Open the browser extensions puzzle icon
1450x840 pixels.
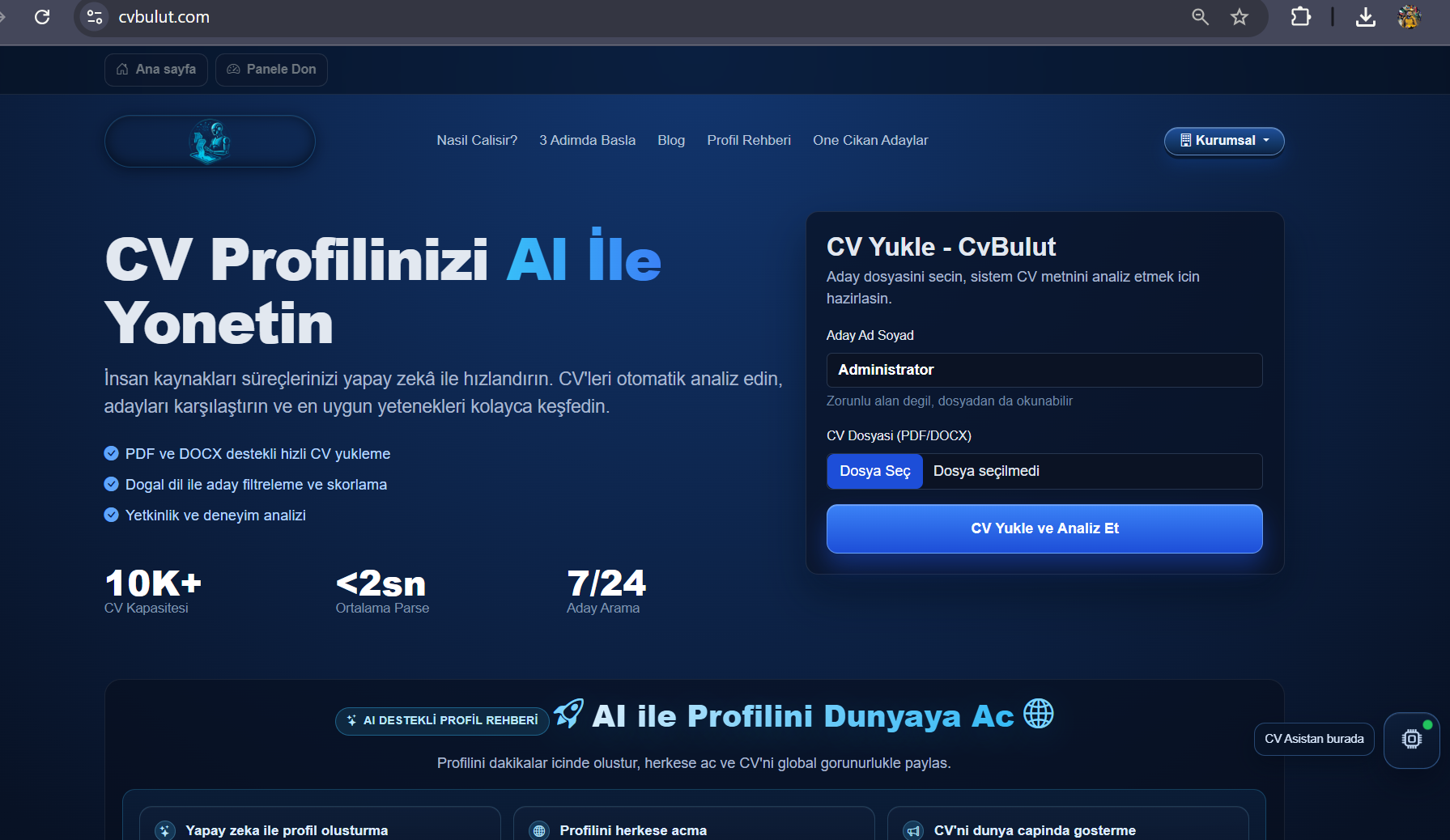1300,17
